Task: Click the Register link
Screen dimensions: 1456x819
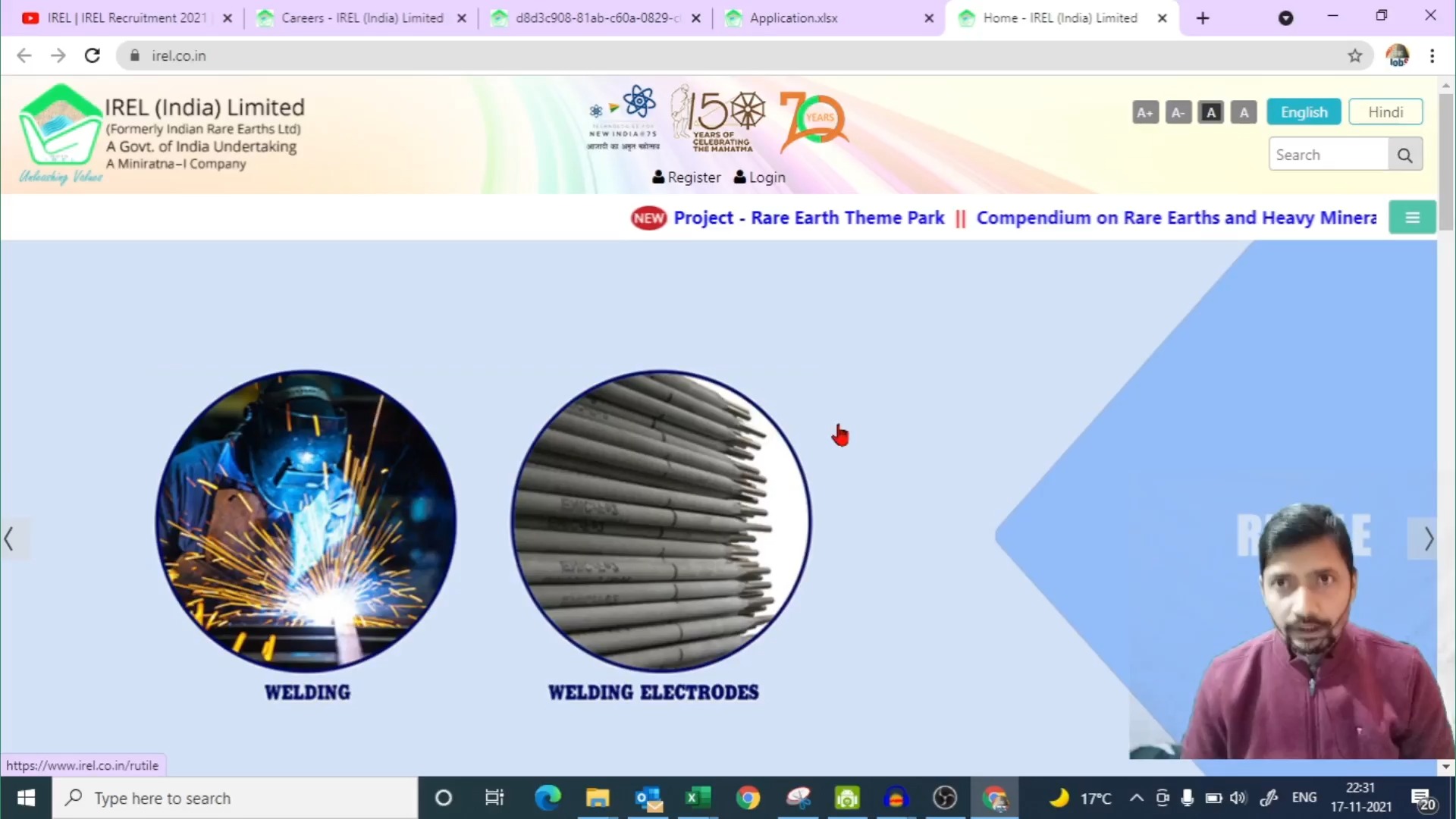Action: (x=694, y=177)
